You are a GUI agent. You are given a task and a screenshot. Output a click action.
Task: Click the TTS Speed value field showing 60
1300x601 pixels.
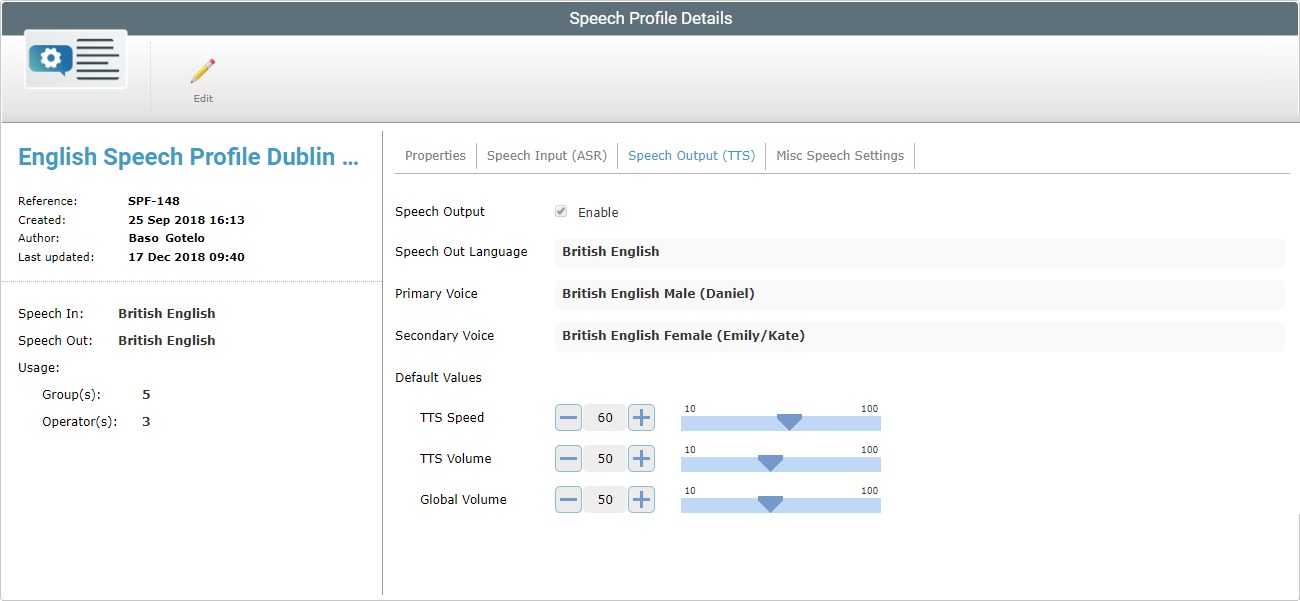pos(604,417)
